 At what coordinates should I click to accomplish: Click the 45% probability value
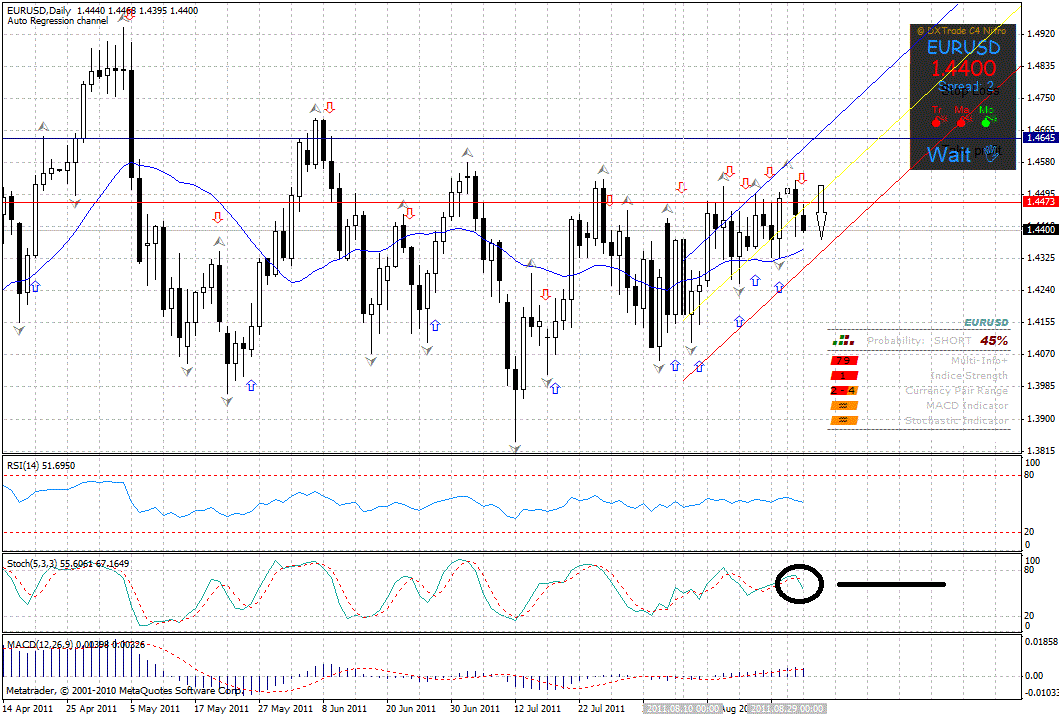[x=994, y=340]
